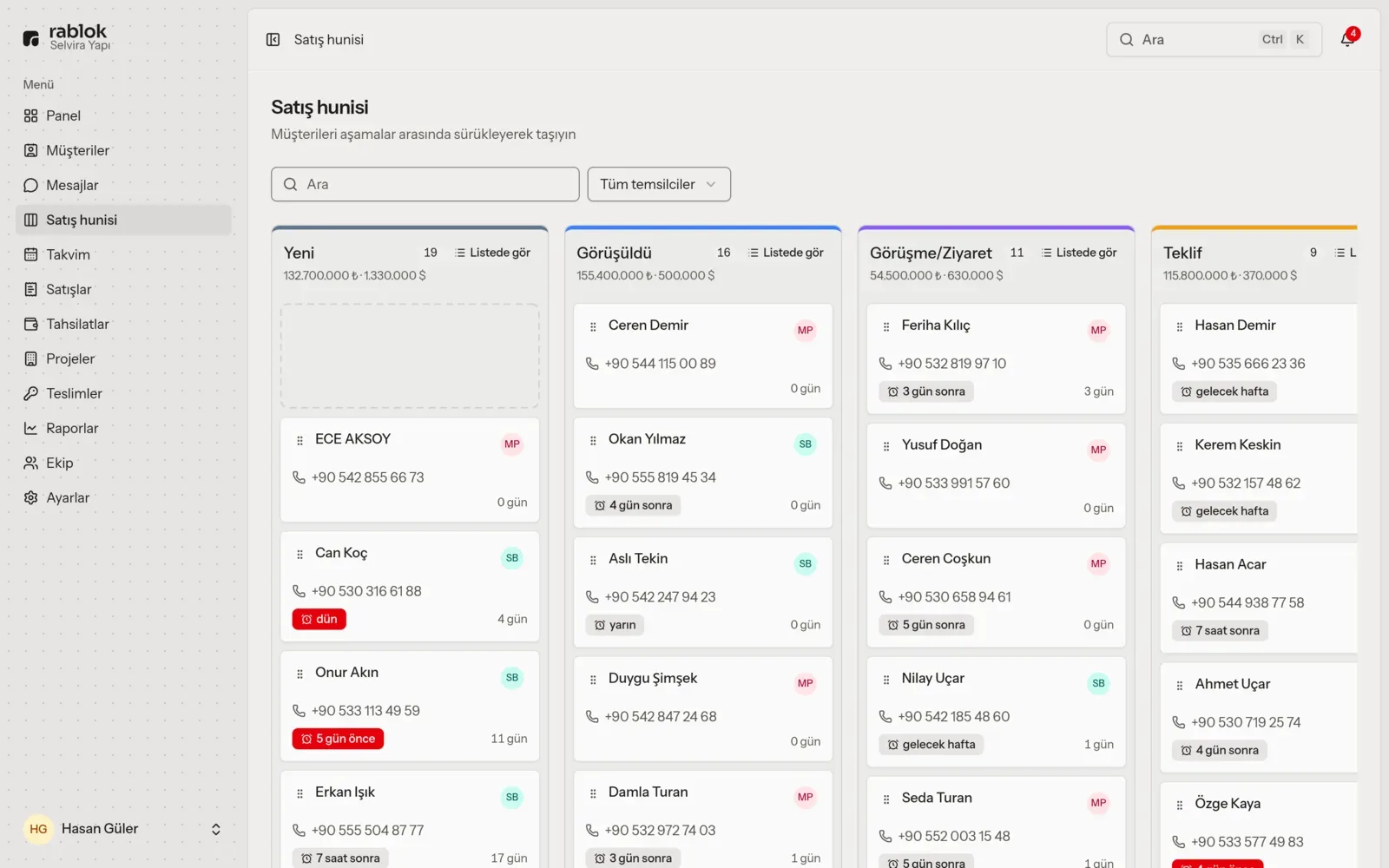Grab drag handle on Ceren Demir card

593,327
